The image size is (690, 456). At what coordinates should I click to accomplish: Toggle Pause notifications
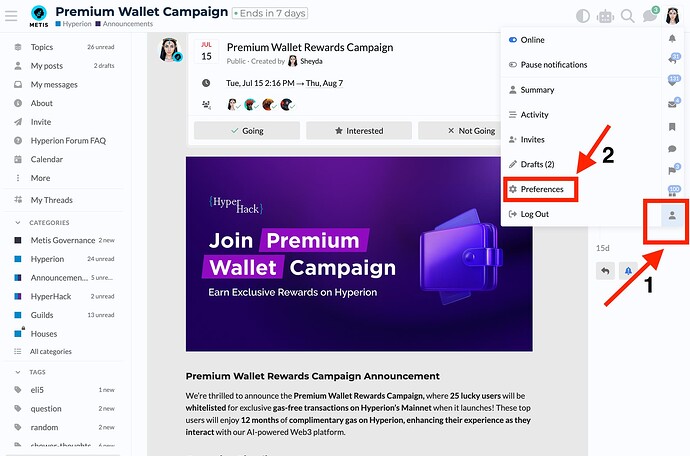547,65
